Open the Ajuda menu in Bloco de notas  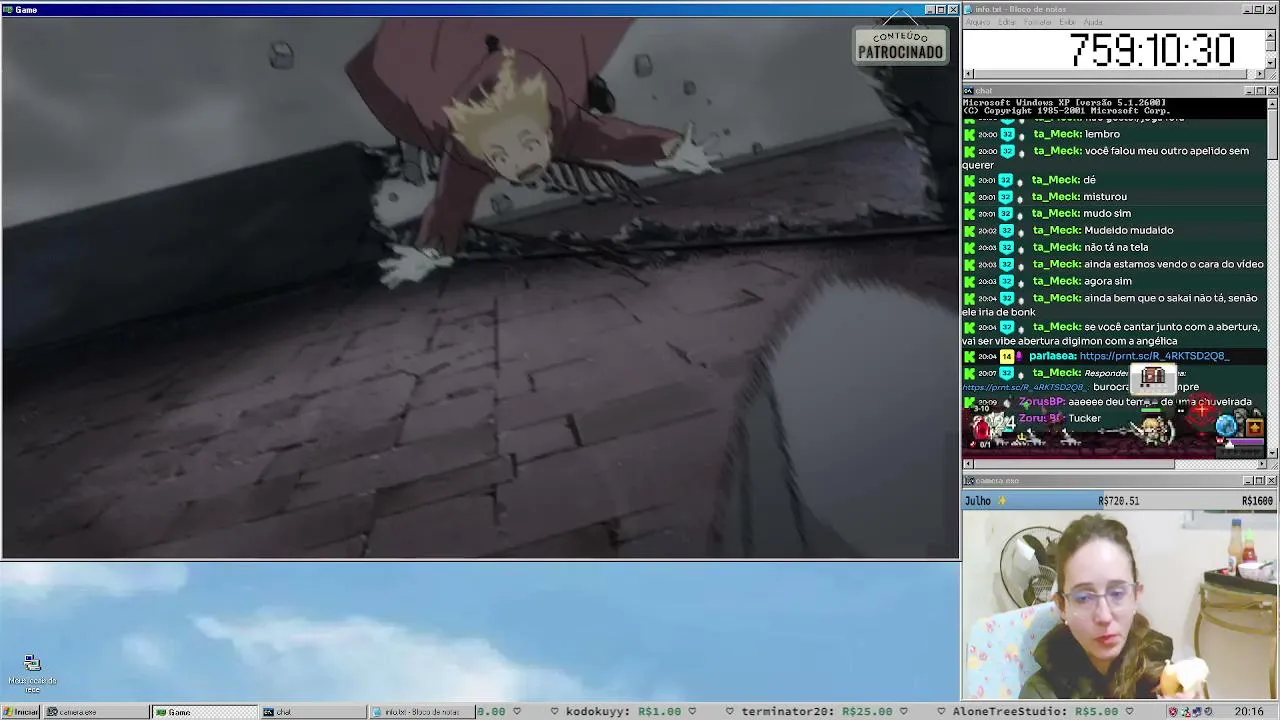point(1093,22)
